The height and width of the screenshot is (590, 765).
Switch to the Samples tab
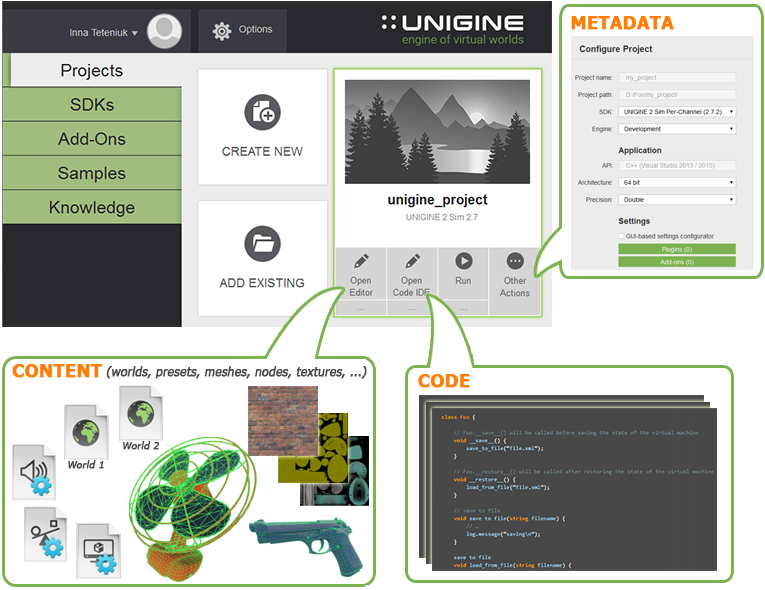[93, 173]
